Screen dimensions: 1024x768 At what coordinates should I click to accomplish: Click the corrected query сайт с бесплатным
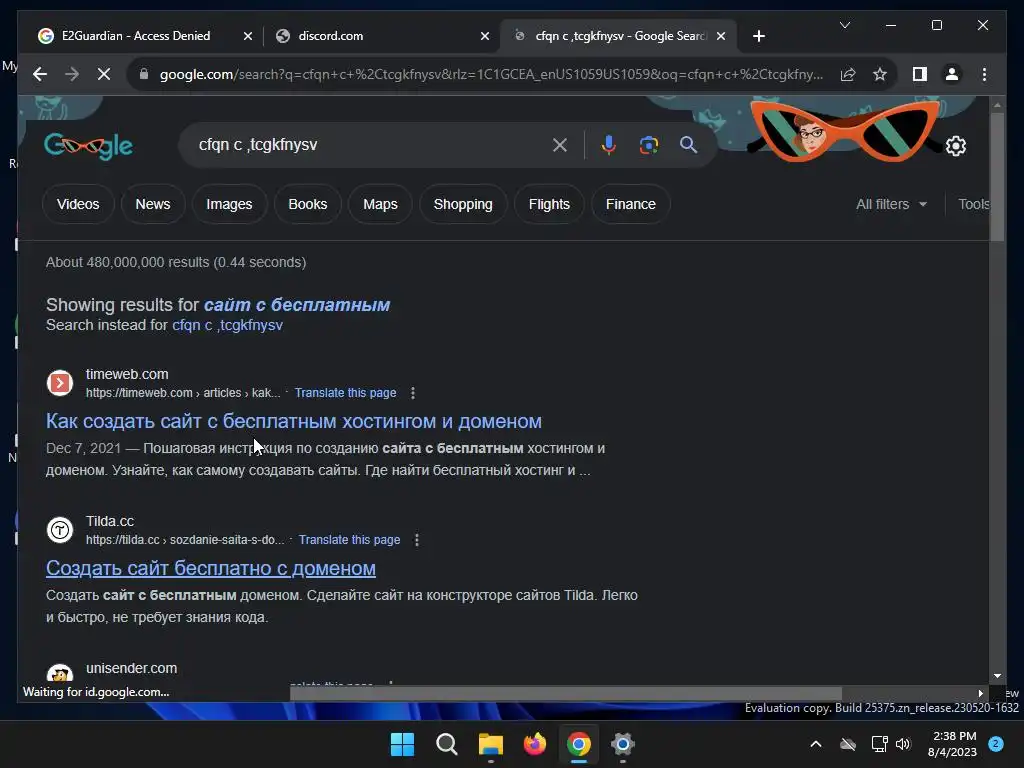[x=297, y=305]
